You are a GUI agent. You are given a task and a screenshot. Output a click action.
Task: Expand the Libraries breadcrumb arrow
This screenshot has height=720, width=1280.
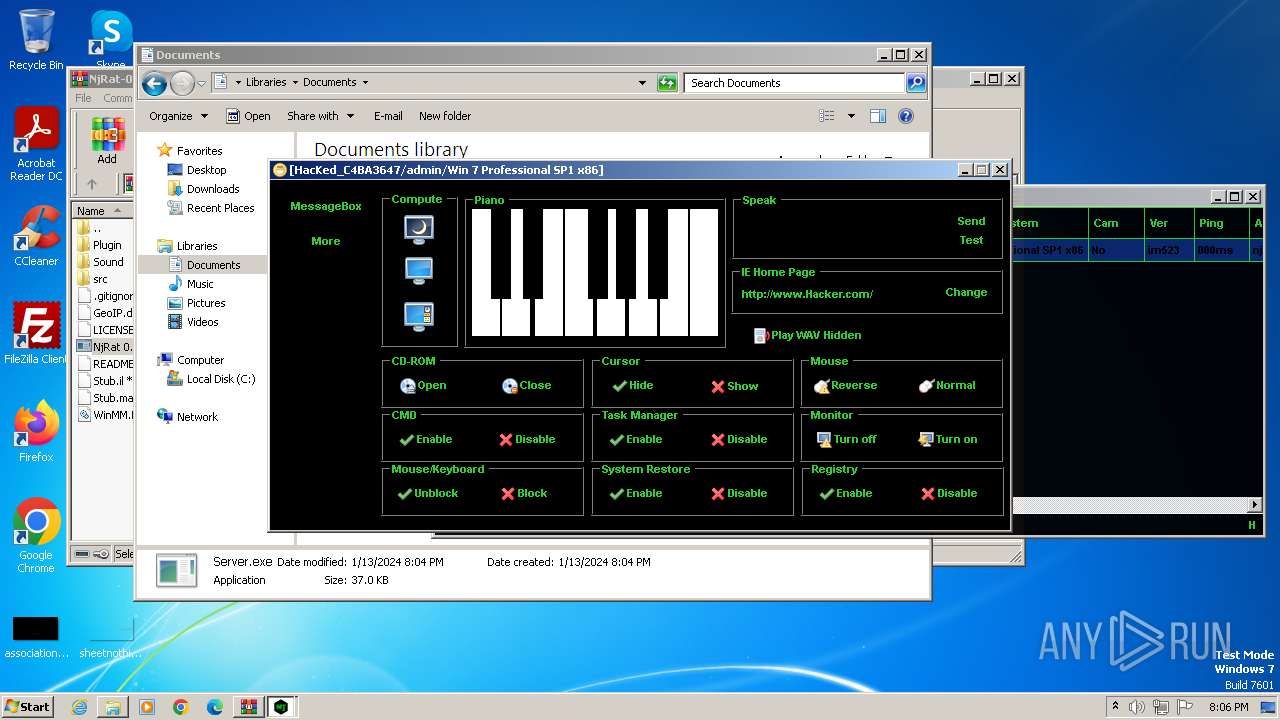pos(294,83)
